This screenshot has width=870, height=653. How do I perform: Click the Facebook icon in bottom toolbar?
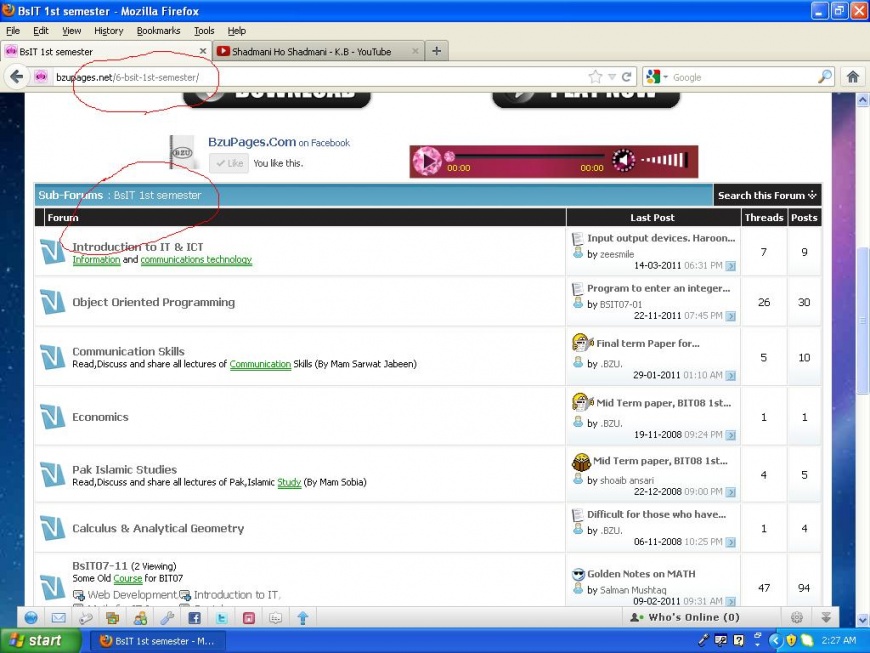coord(194,618)
